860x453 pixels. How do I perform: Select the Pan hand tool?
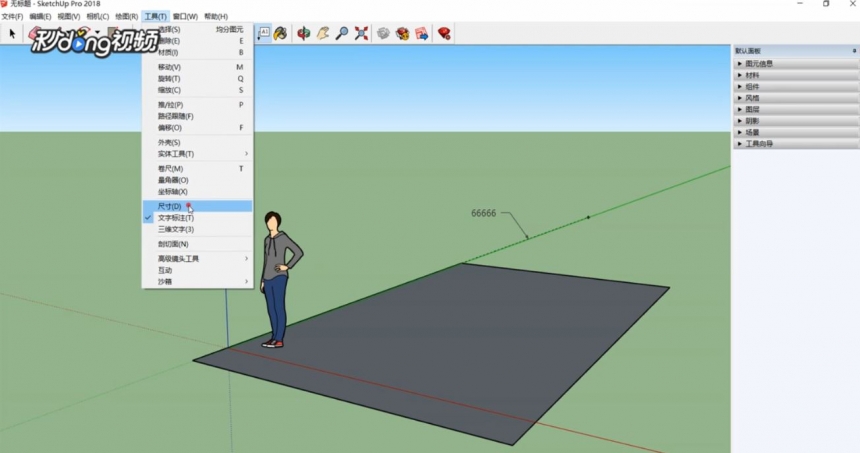click(x=323, y=33)
